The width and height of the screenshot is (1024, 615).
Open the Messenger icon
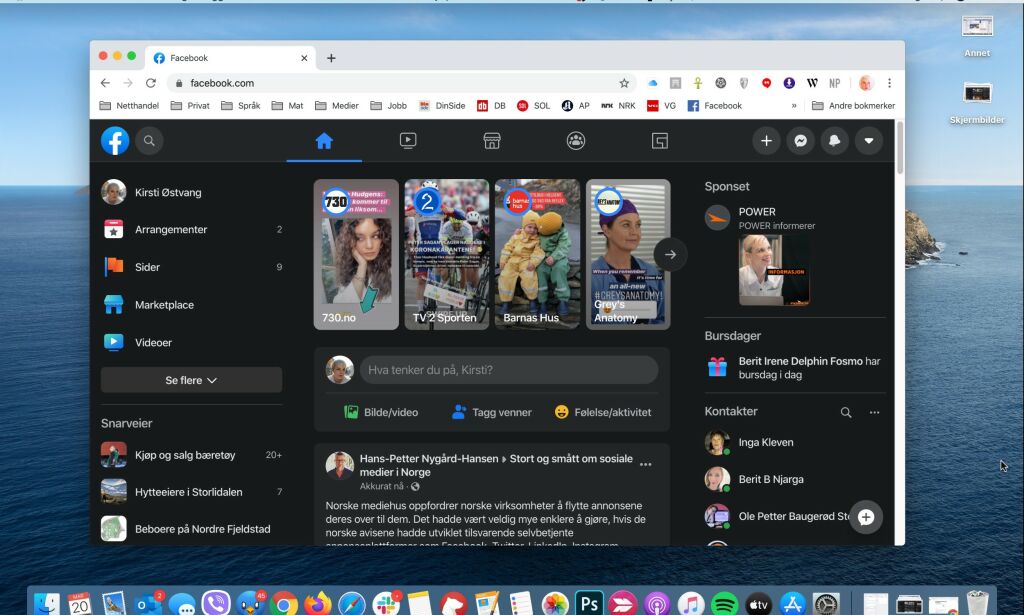tap(800, 140)
